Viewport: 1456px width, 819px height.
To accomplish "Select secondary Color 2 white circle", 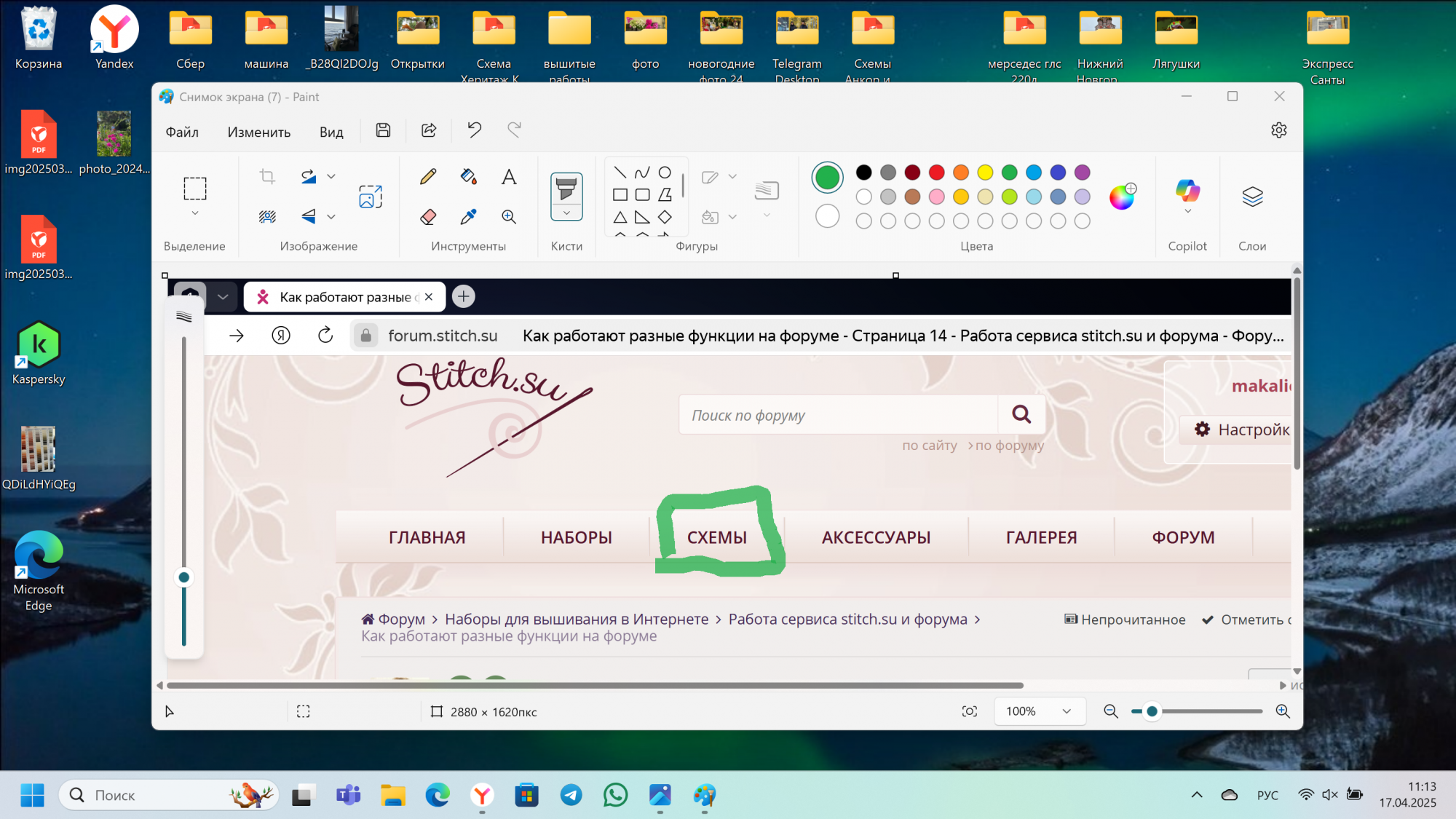I will point(827,216).
